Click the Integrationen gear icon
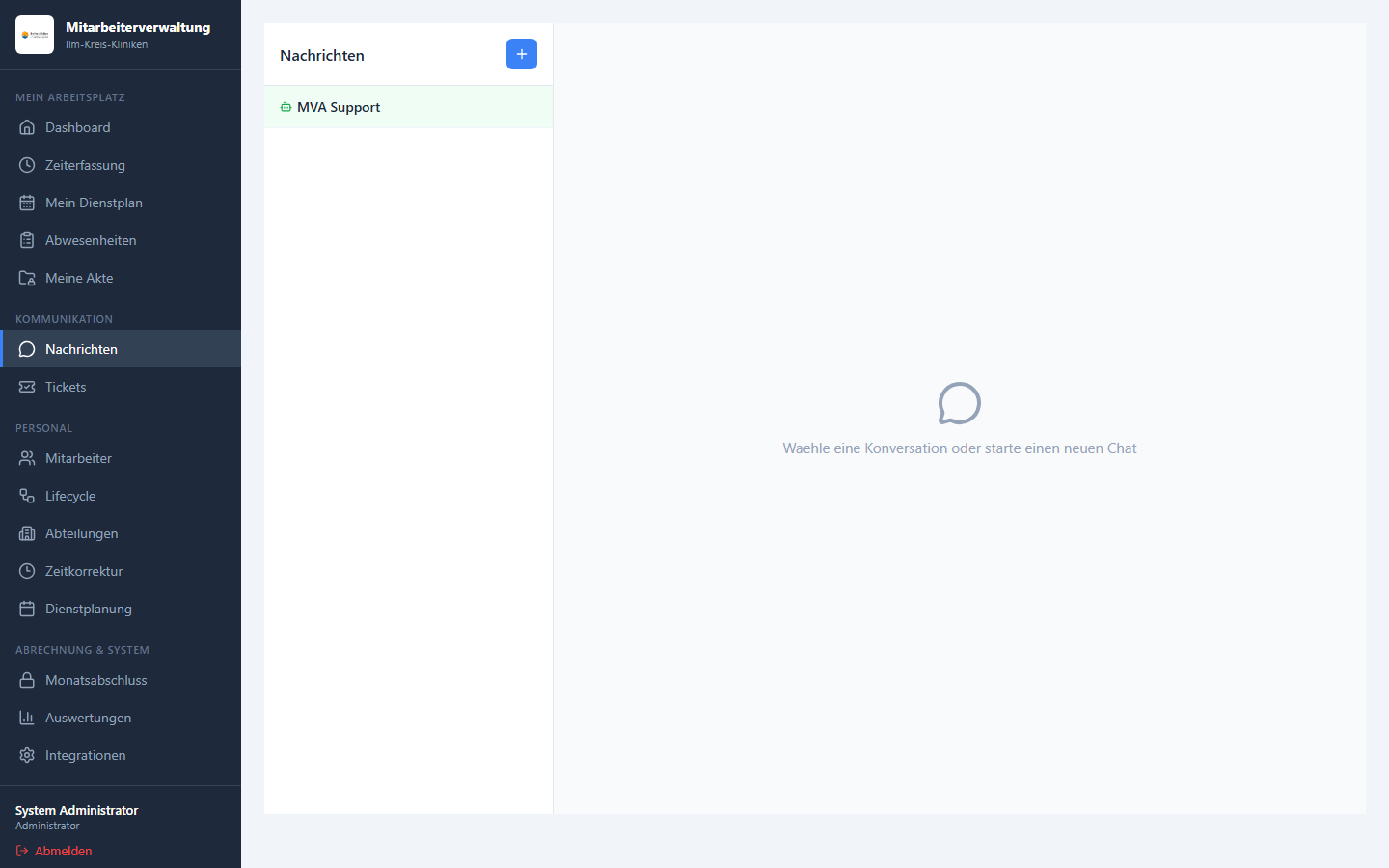Viewport: 1389px width, 868px height. coord(27,755)
